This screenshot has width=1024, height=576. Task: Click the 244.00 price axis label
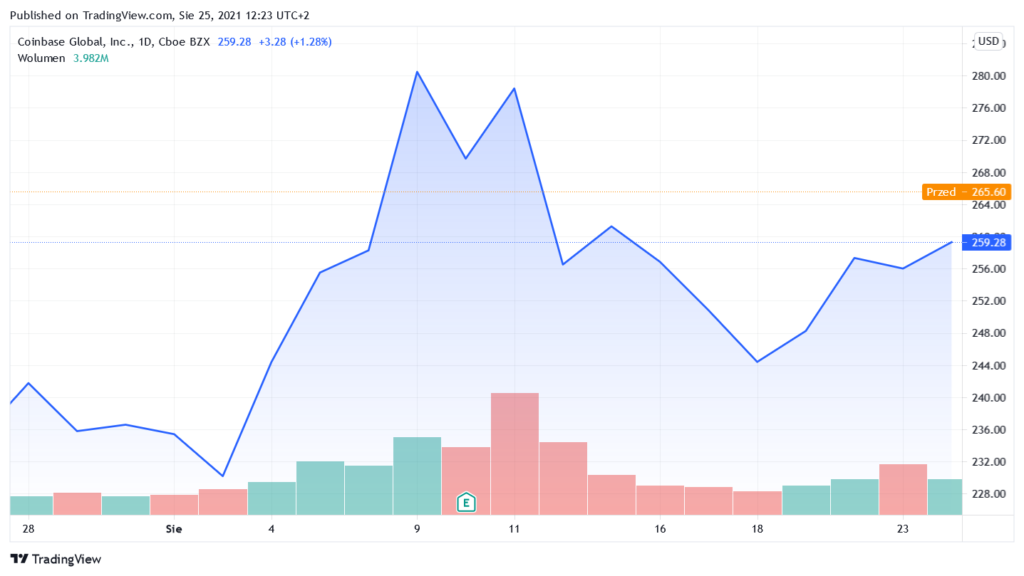pyautogui.click(x=989, y=366)
